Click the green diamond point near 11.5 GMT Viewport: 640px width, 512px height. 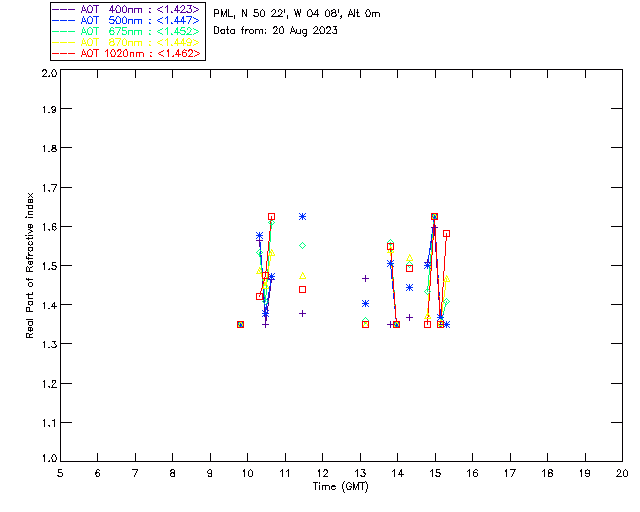click(302, 245)
